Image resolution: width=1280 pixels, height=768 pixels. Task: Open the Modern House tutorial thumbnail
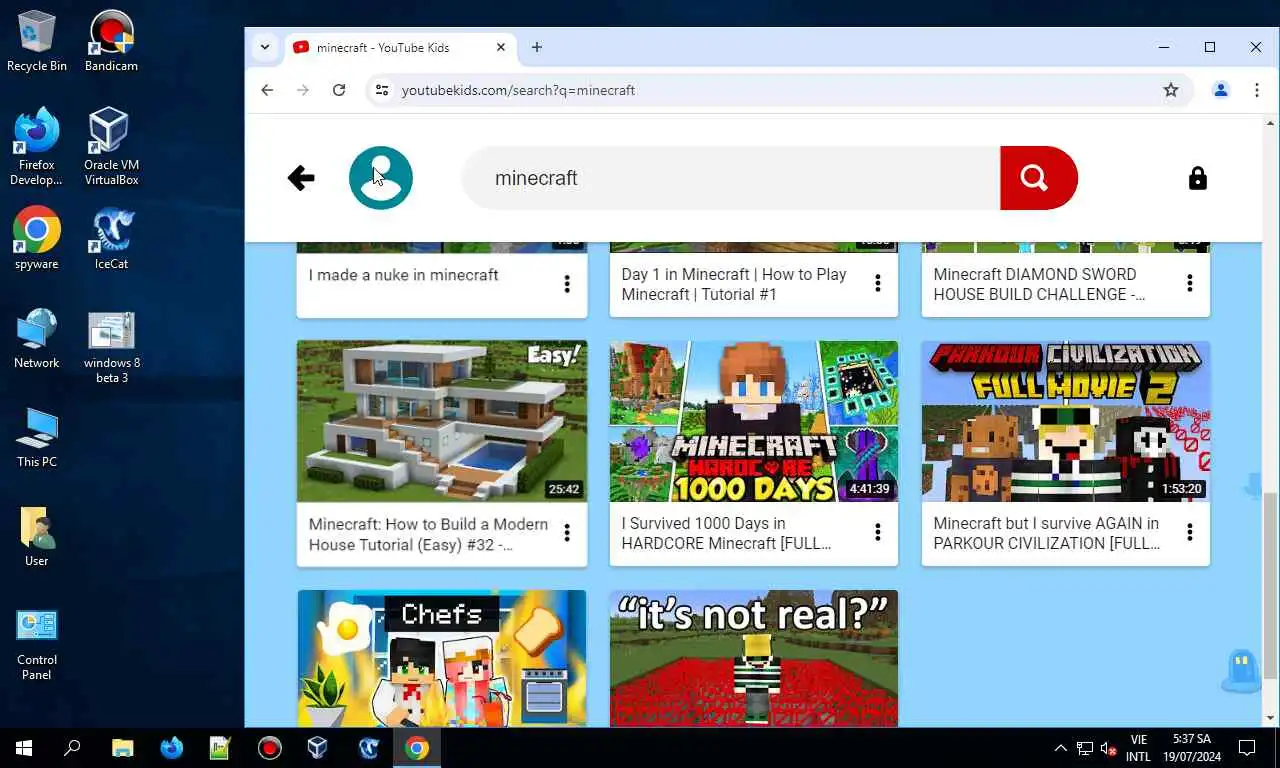click(x=442, y=421)
